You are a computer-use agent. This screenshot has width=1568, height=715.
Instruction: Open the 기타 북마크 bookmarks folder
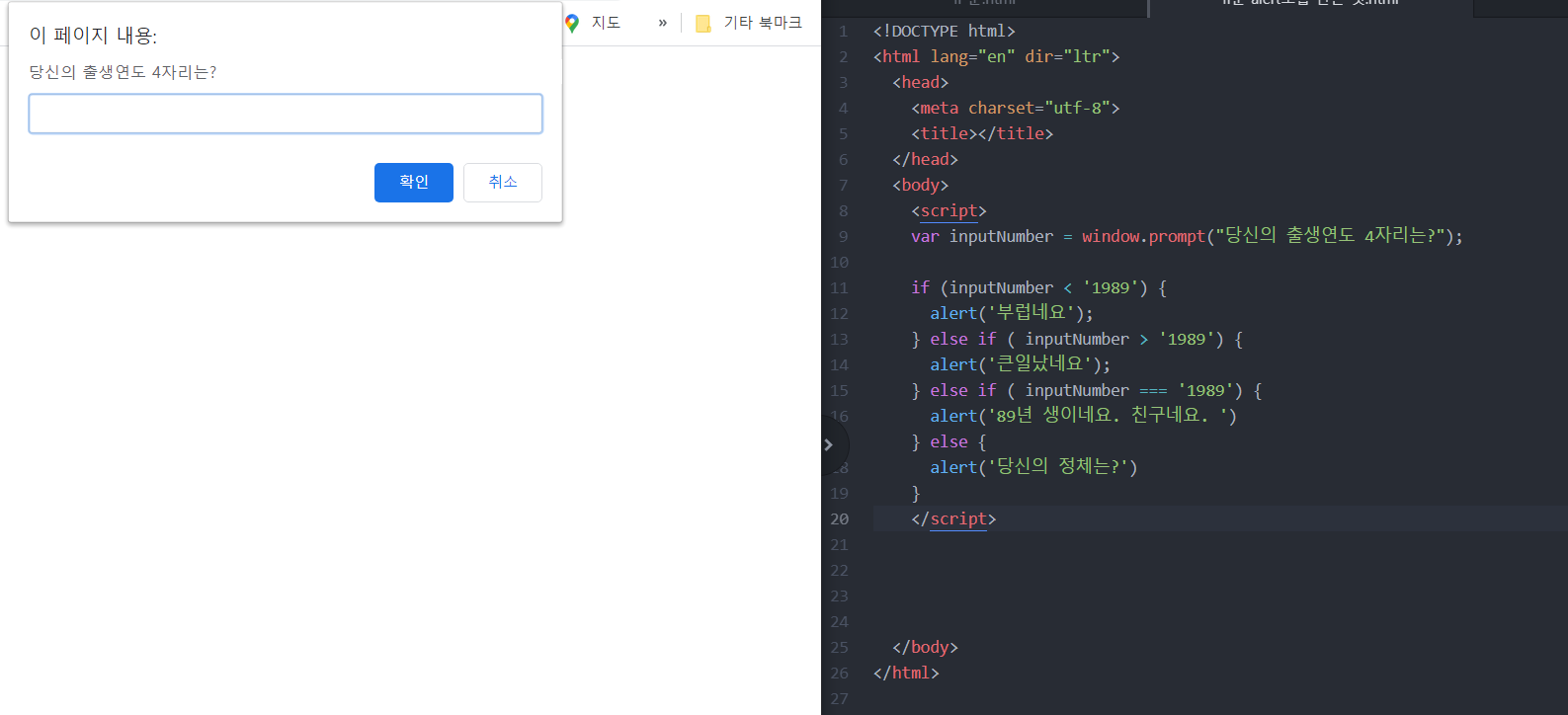click(749, 23)
